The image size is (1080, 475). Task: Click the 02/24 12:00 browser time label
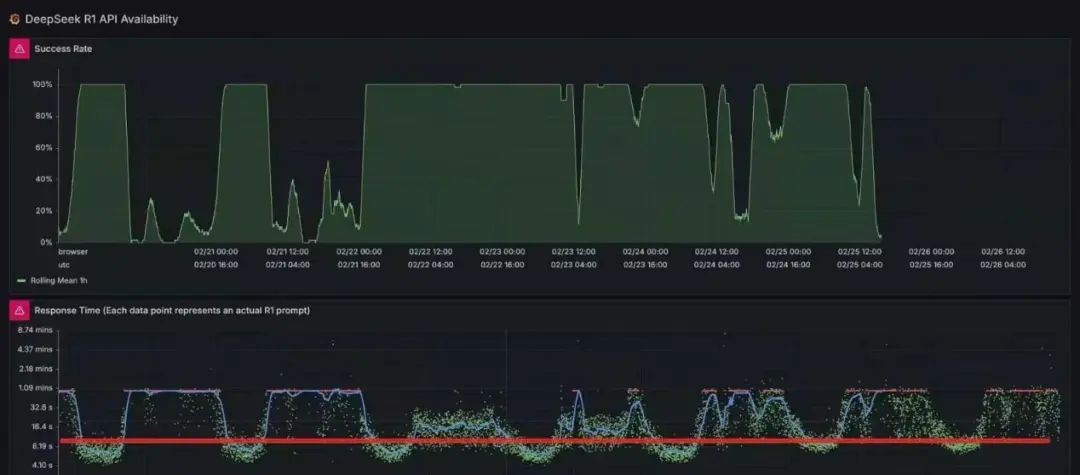pyautogui.click(x=716, y=252)
